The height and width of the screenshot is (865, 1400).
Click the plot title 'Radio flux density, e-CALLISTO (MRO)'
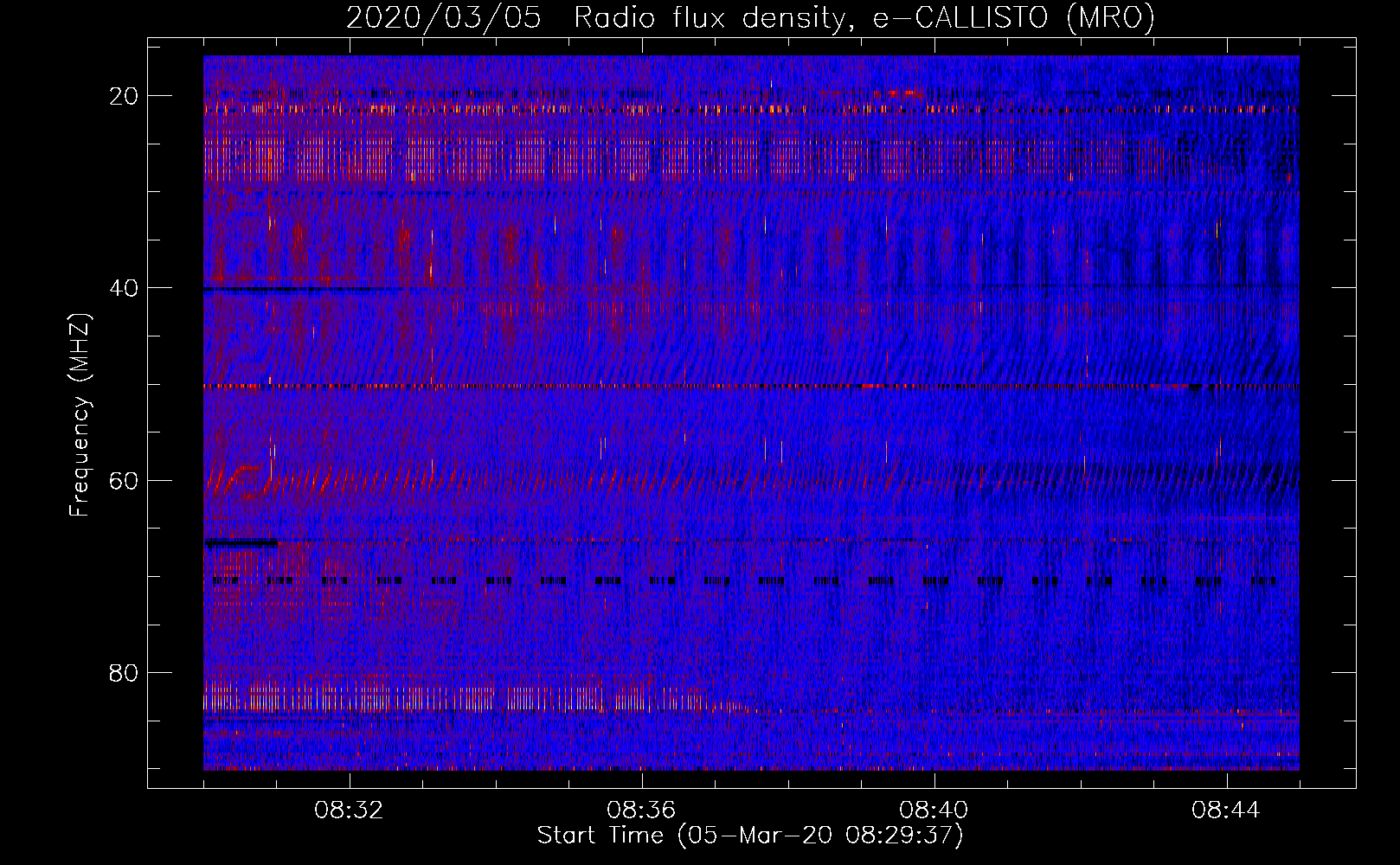(x=864, y=18)
